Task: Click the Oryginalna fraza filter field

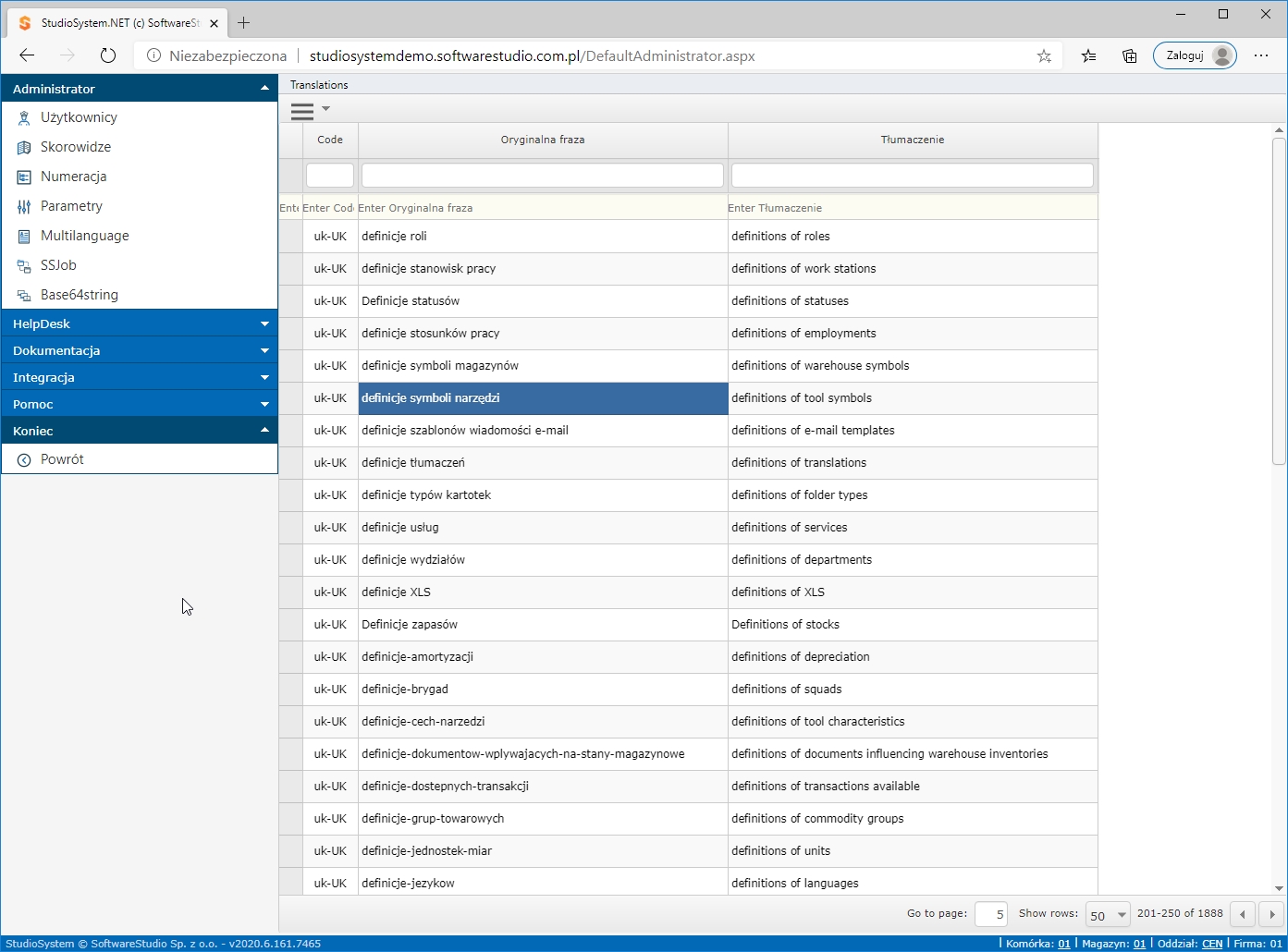Action: coord(542,175)
